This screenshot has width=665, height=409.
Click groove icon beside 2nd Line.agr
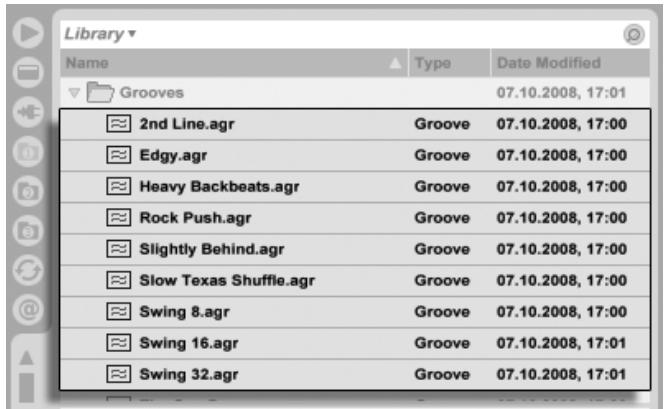coord(118,124)
